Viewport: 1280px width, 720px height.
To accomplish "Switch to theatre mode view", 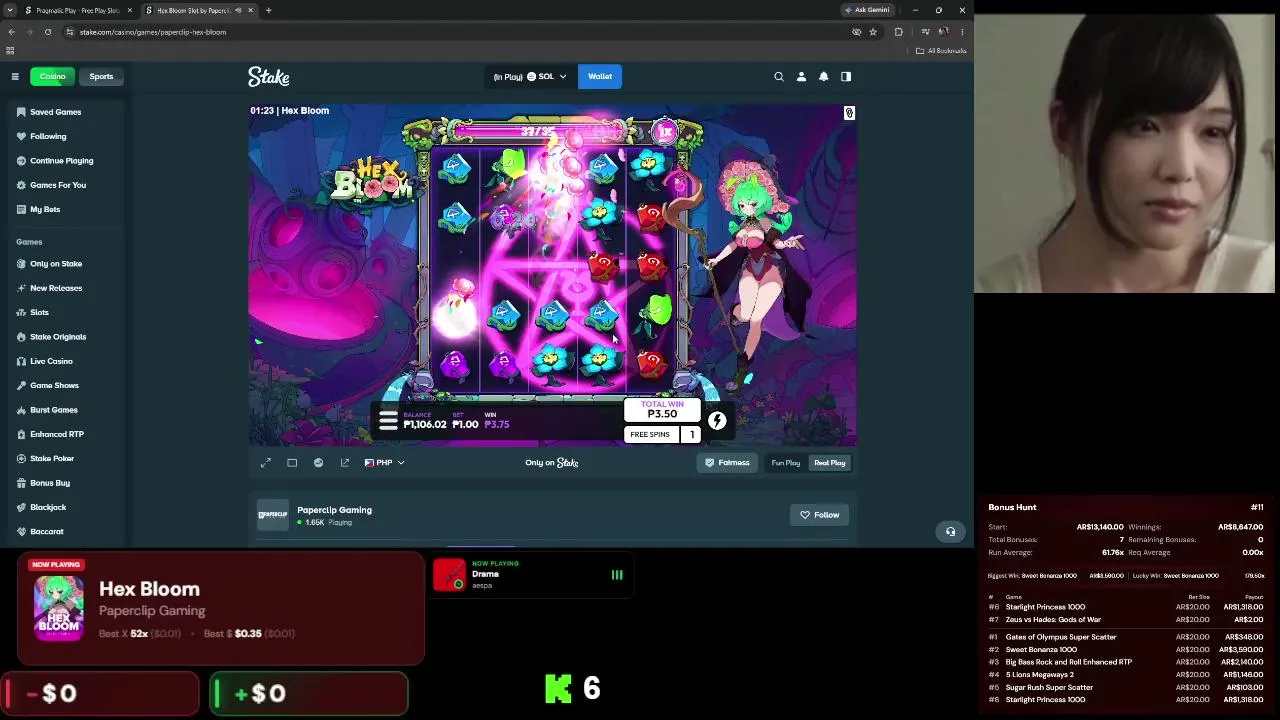I will click(x=292, y=463).
